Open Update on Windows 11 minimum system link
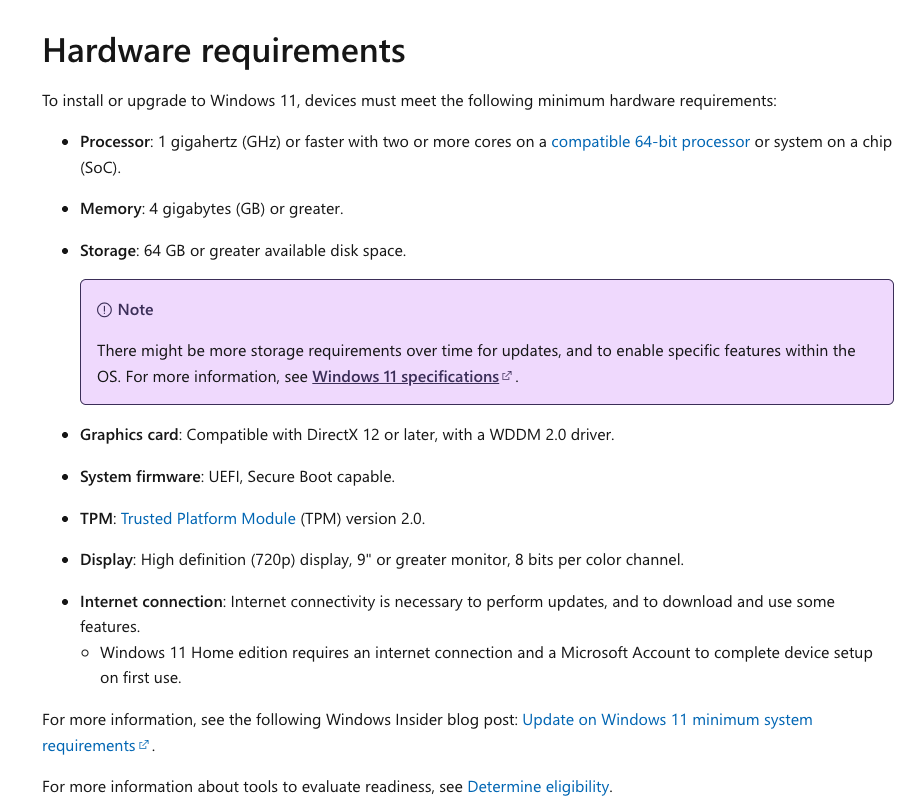 point(667,720)
